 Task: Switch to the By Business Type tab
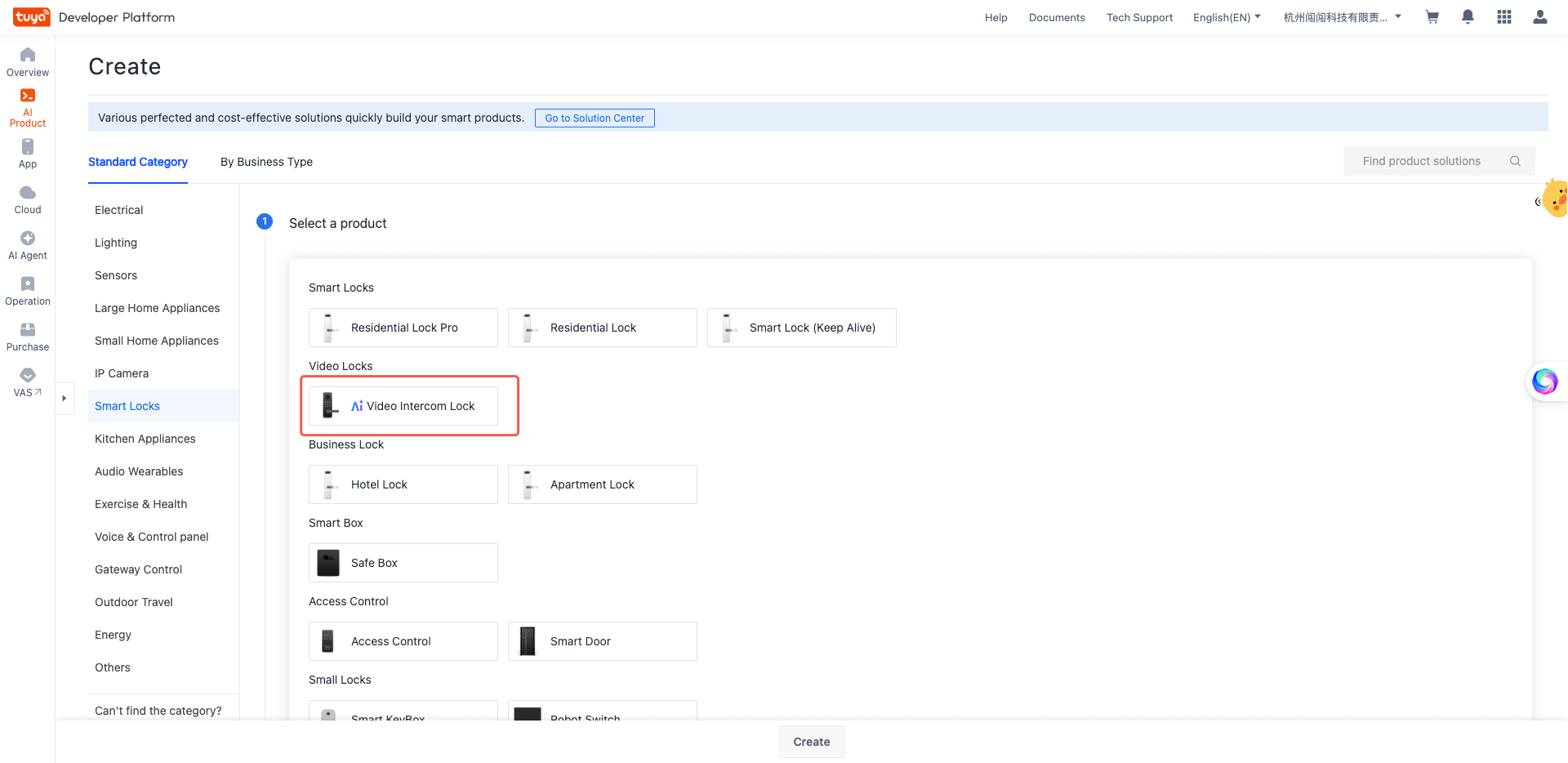[x=266, y=162]
